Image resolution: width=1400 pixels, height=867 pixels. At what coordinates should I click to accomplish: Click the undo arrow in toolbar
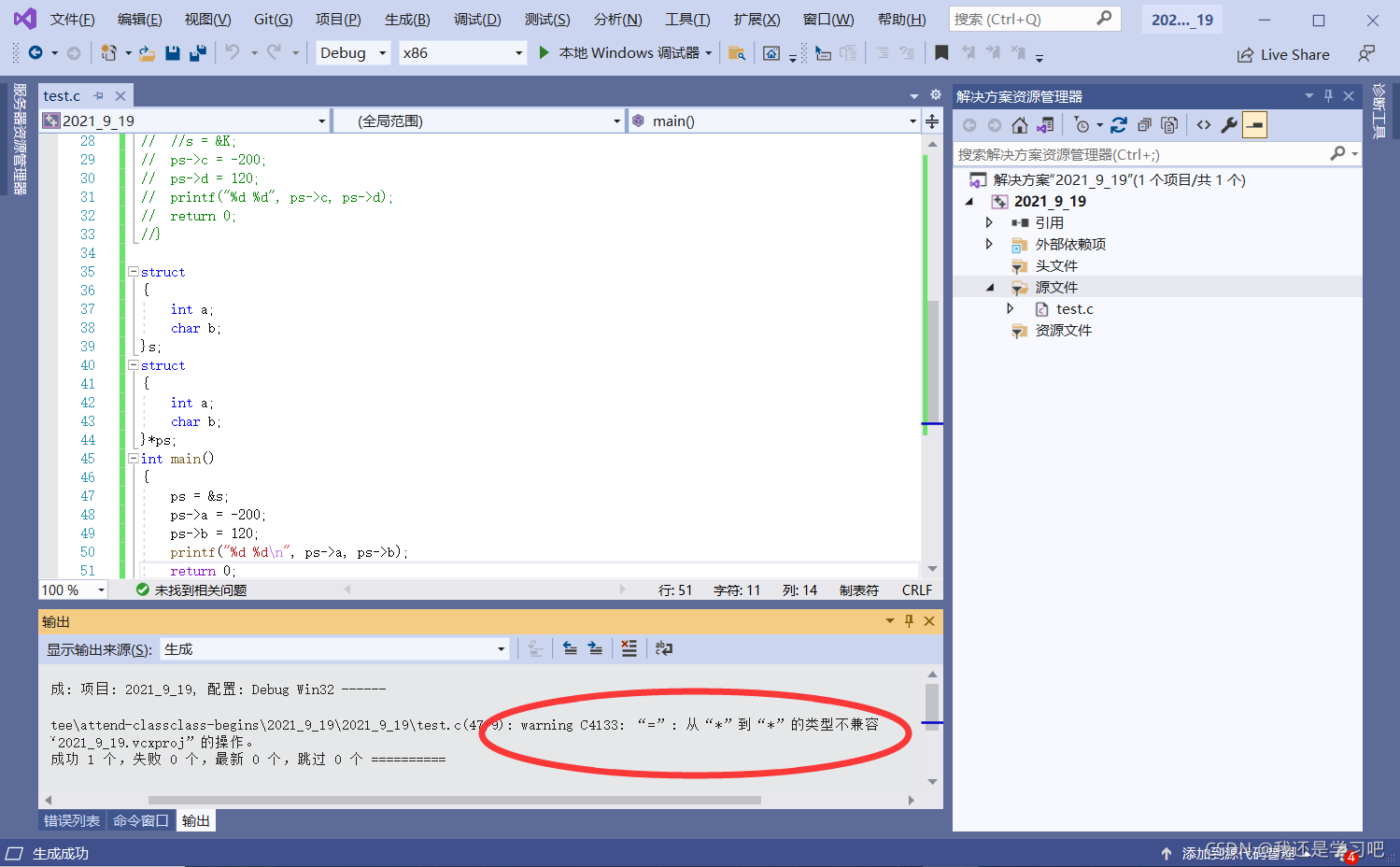point(233,53)
